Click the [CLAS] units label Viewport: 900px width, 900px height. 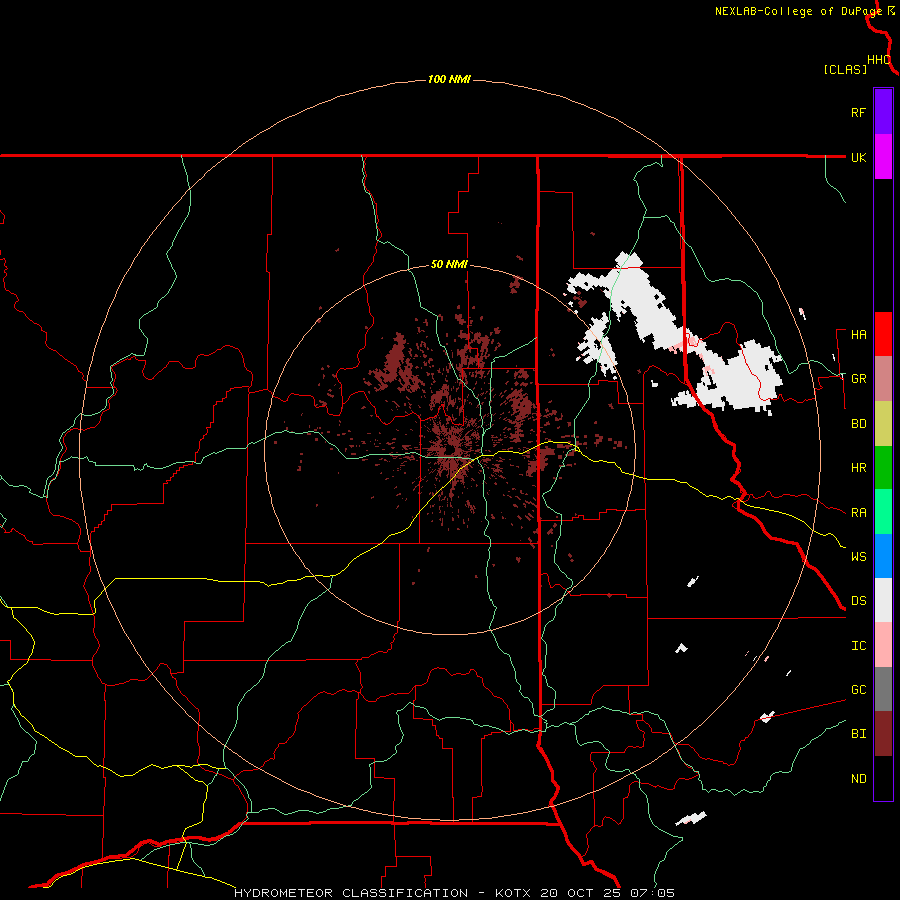(x=844, y=70)
